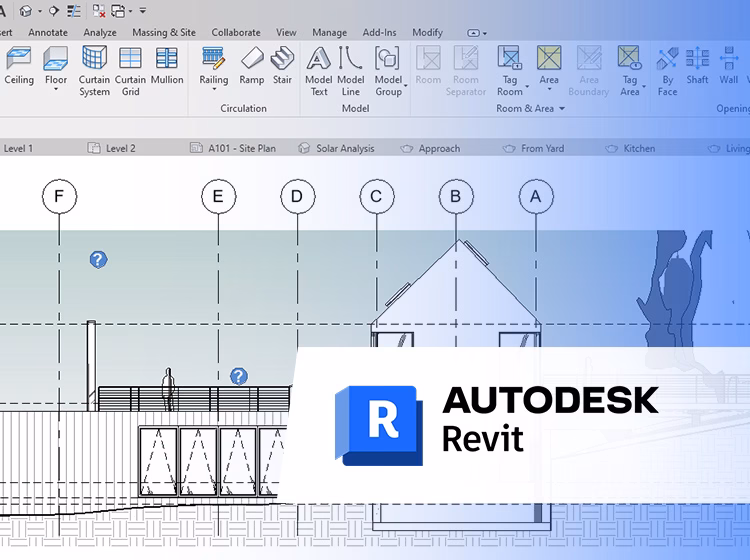Image resolution: width=750 pixels, height=560 pixels.
Task: Click the By Face opening tool
Action: (667, 68)
